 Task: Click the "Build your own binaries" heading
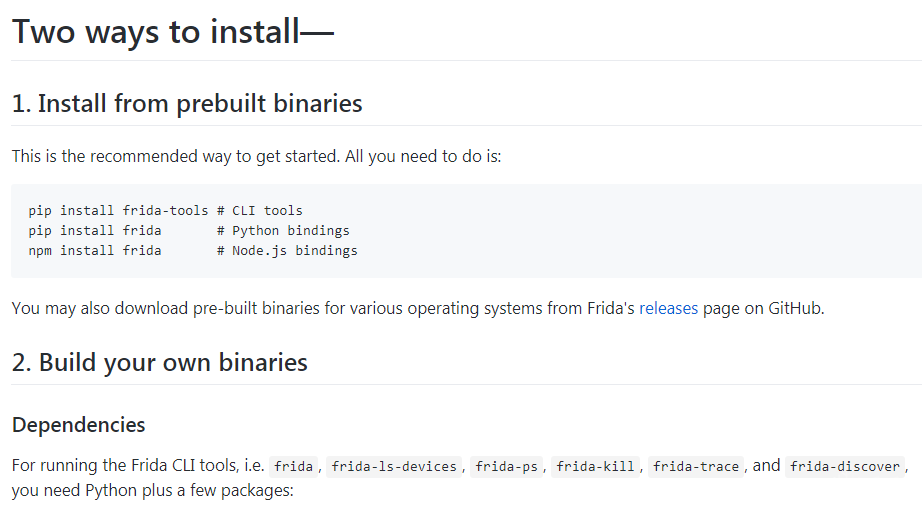[x=160, y=362]
